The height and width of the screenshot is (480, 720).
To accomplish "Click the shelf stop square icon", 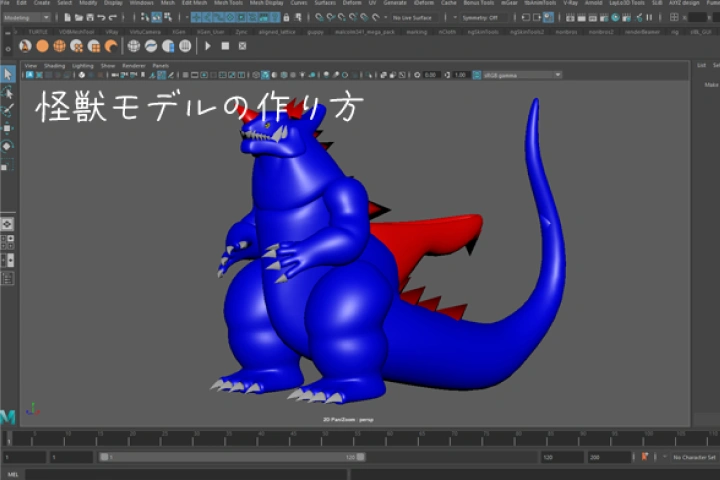I will coord(225,46).
